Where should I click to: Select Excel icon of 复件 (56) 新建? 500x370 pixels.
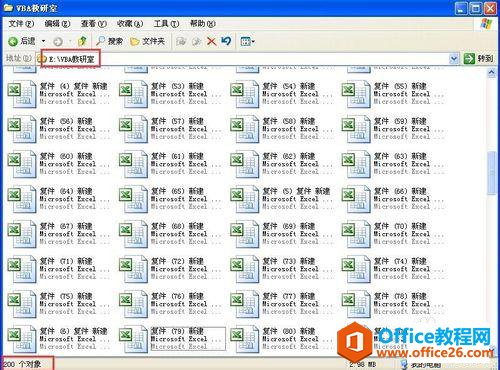(x=22, y=129)
